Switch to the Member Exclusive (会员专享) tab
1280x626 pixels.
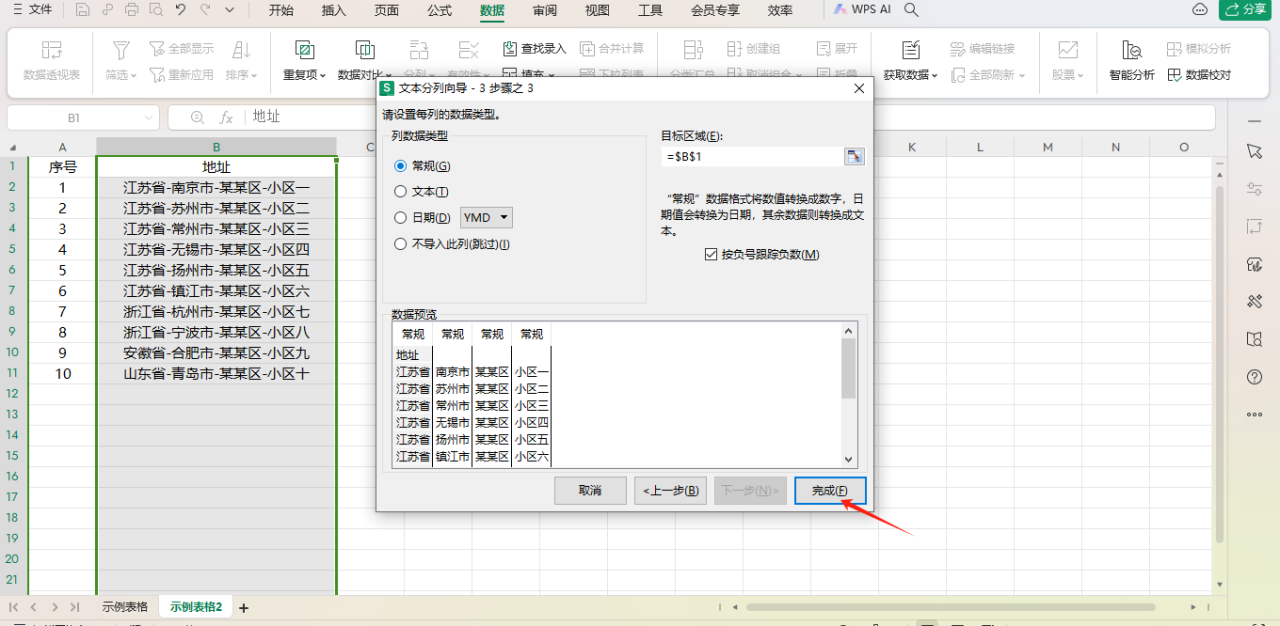click(715, 10)
